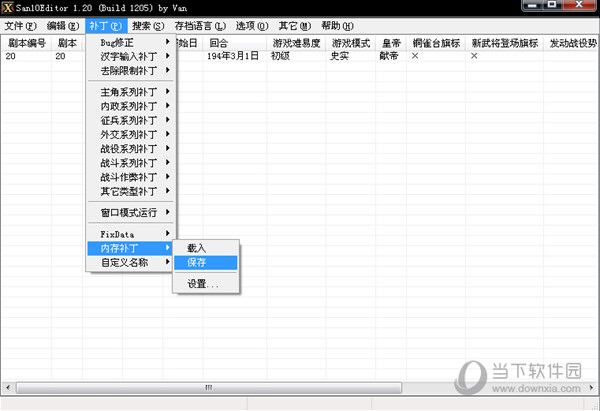Select the highlighted 内存补丁 menu entry
The image size is (600, 411).
pos(130,248)
